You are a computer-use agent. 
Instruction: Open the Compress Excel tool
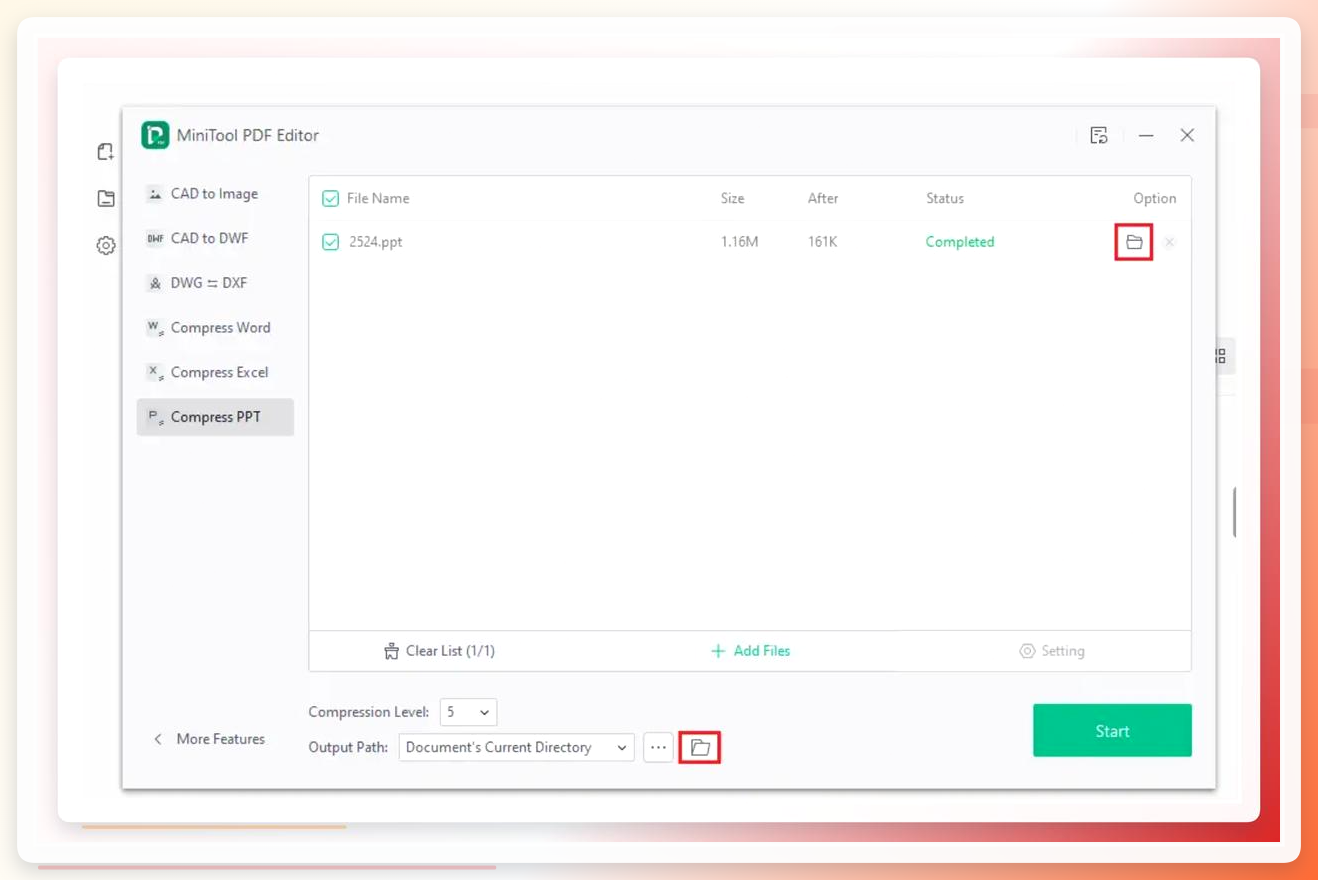click(x=215, y=372)
